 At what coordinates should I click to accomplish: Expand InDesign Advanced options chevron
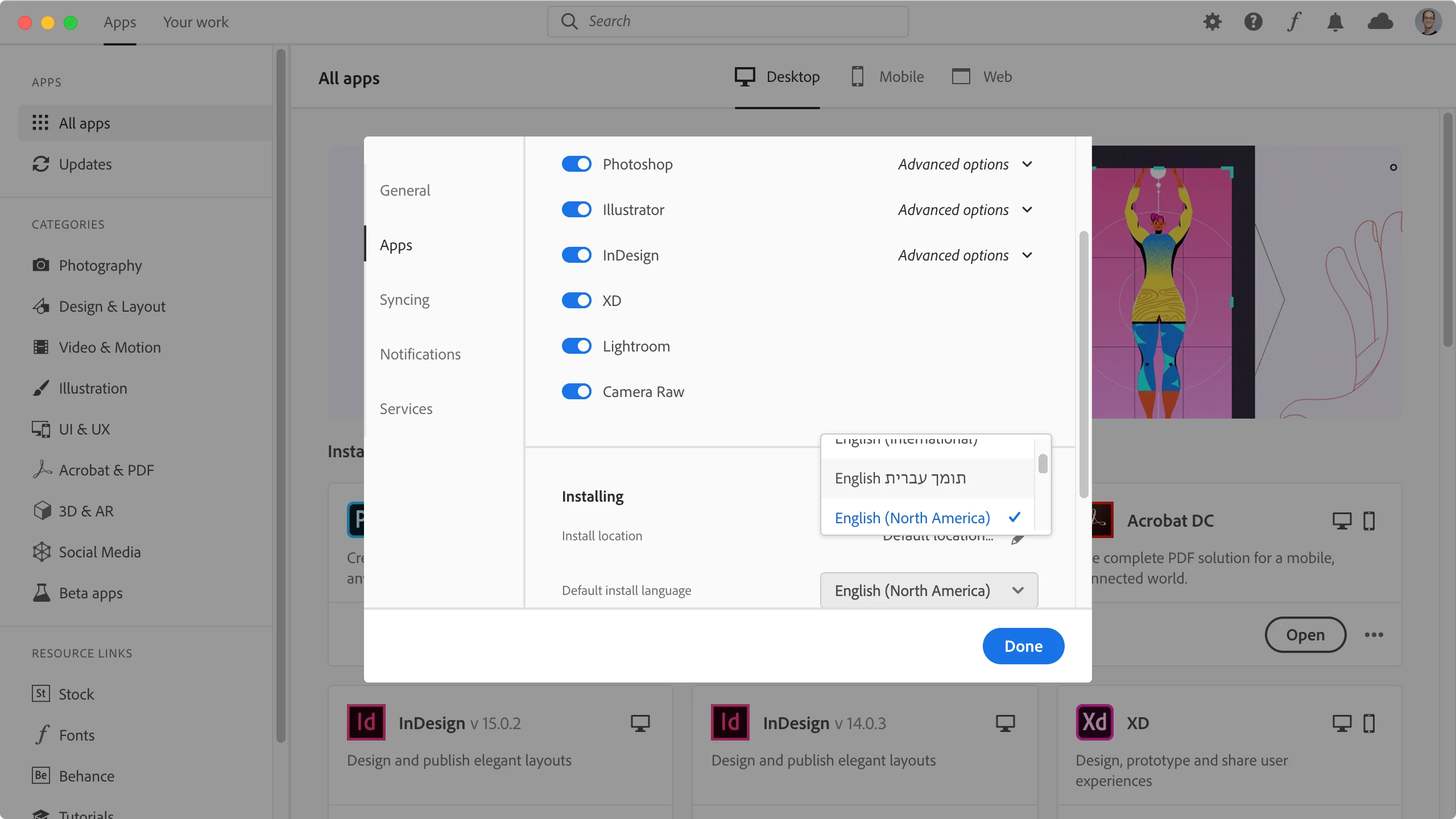[1027, 255]
